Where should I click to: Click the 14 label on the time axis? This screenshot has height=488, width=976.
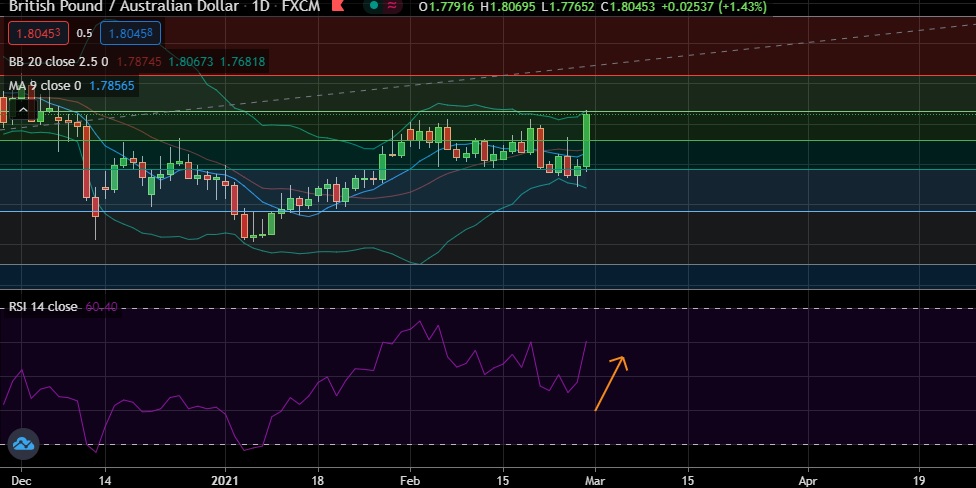(x=106, y=481)
